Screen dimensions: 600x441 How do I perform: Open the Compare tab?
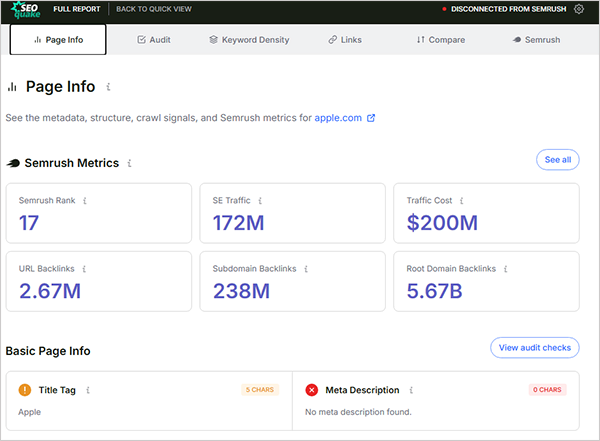point(441,40)
